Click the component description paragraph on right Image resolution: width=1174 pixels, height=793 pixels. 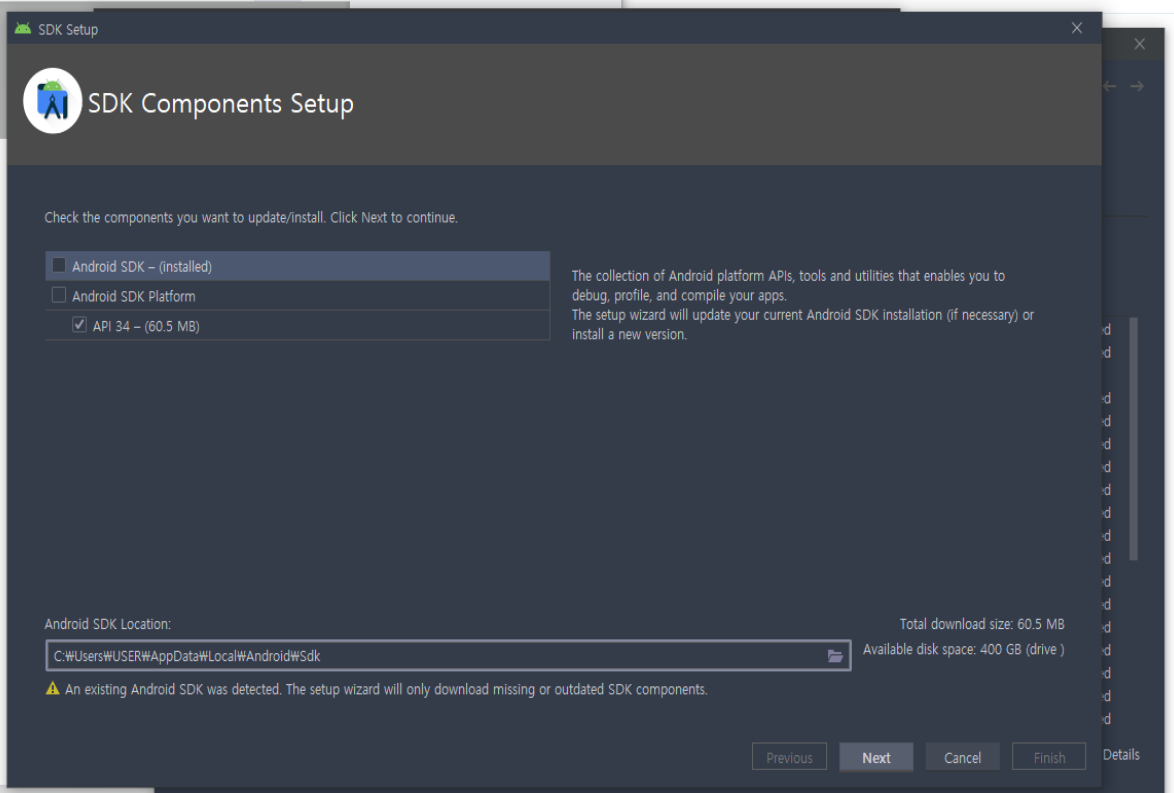pos(803,305)
